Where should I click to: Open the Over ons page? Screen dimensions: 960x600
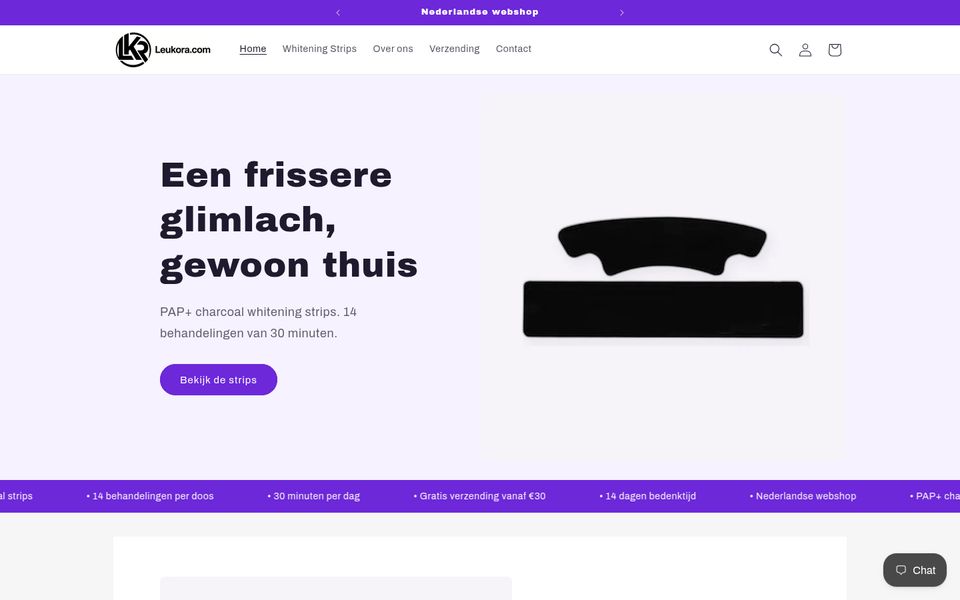click(x=393, y=49)
